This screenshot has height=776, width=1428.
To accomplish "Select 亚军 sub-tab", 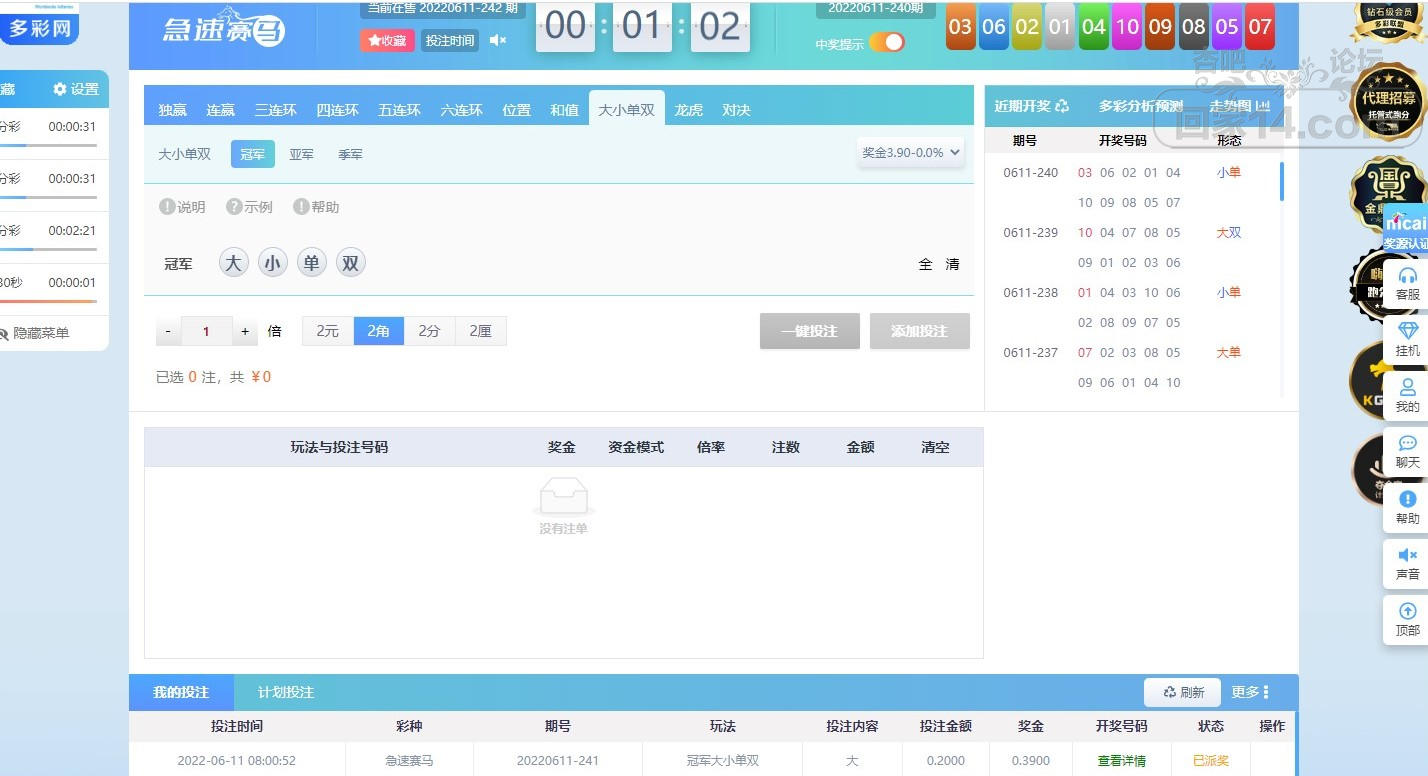I will (301, 154).
